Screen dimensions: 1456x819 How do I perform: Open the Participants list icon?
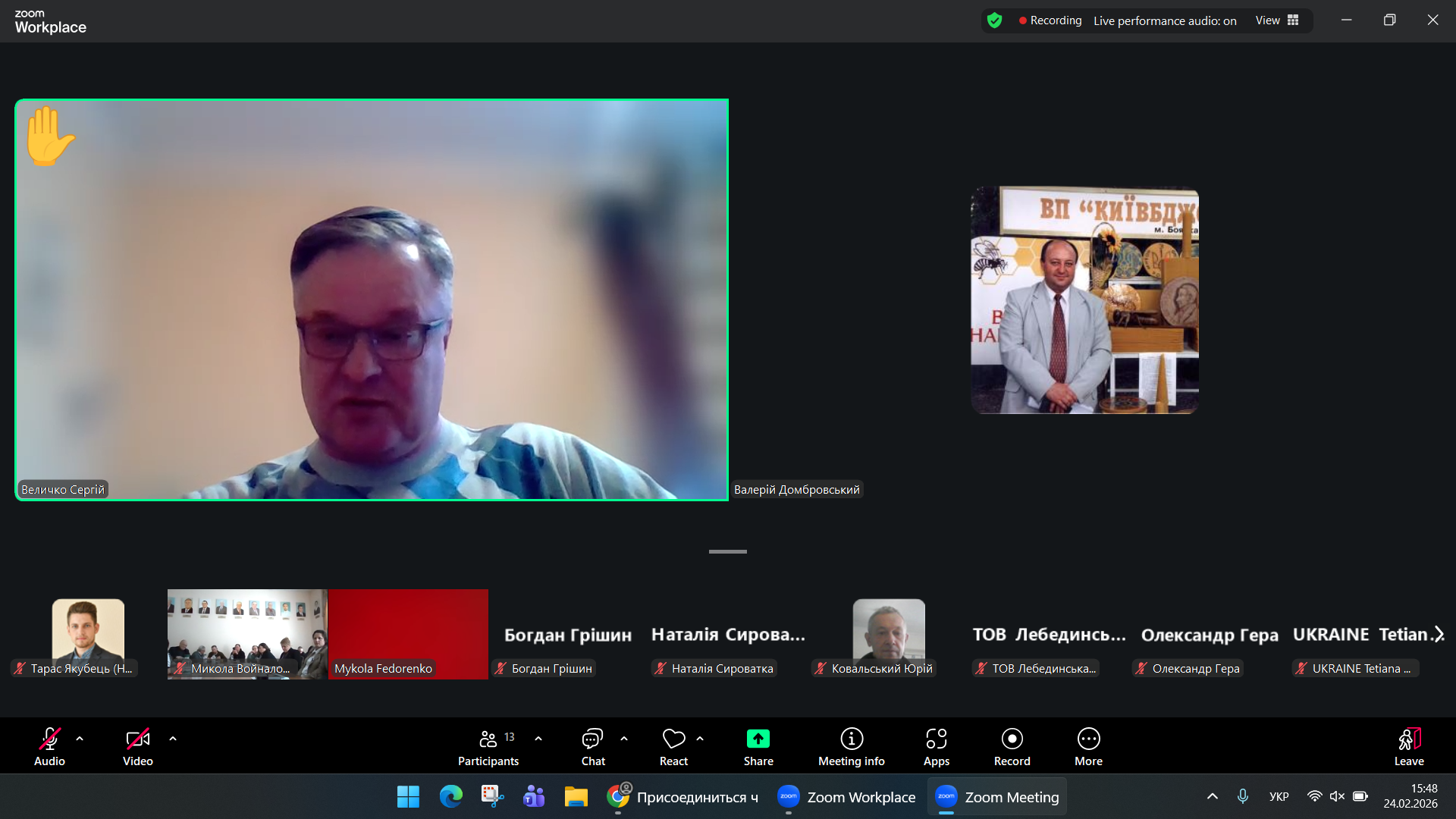tap(488, 739)
